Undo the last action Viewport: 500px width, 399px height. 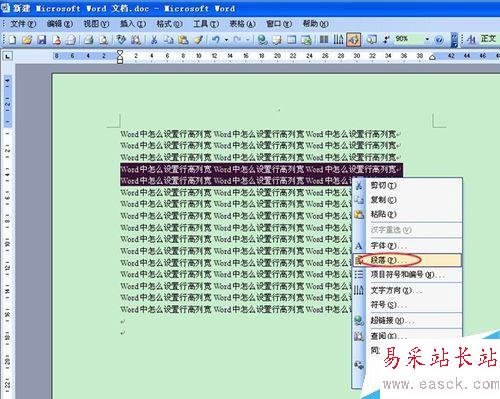(216, 40)
